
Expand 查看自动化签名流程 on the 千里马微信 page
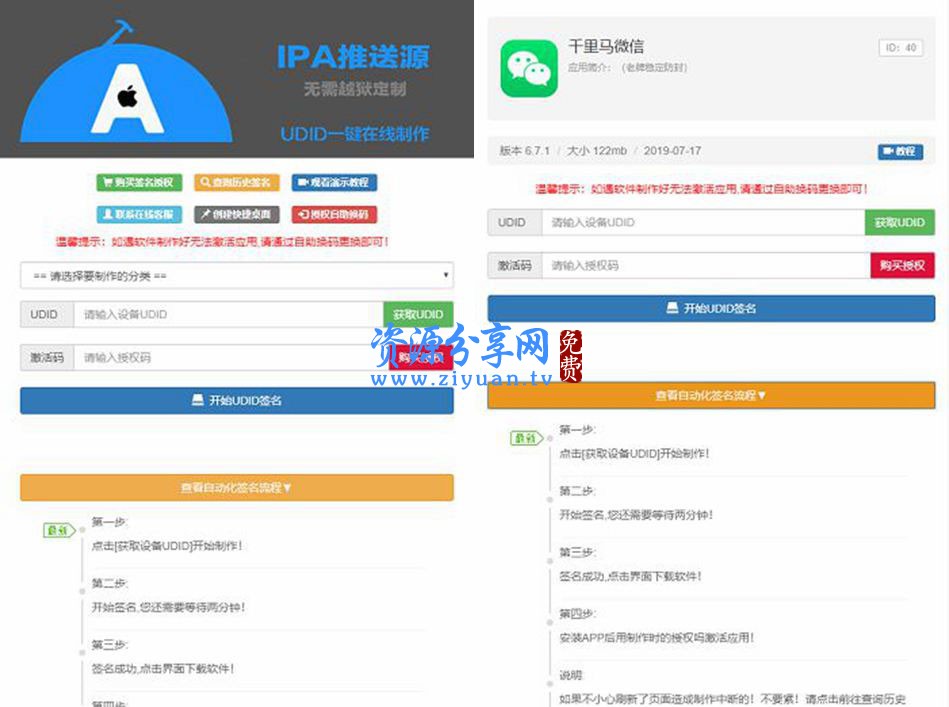click(711, 395)
